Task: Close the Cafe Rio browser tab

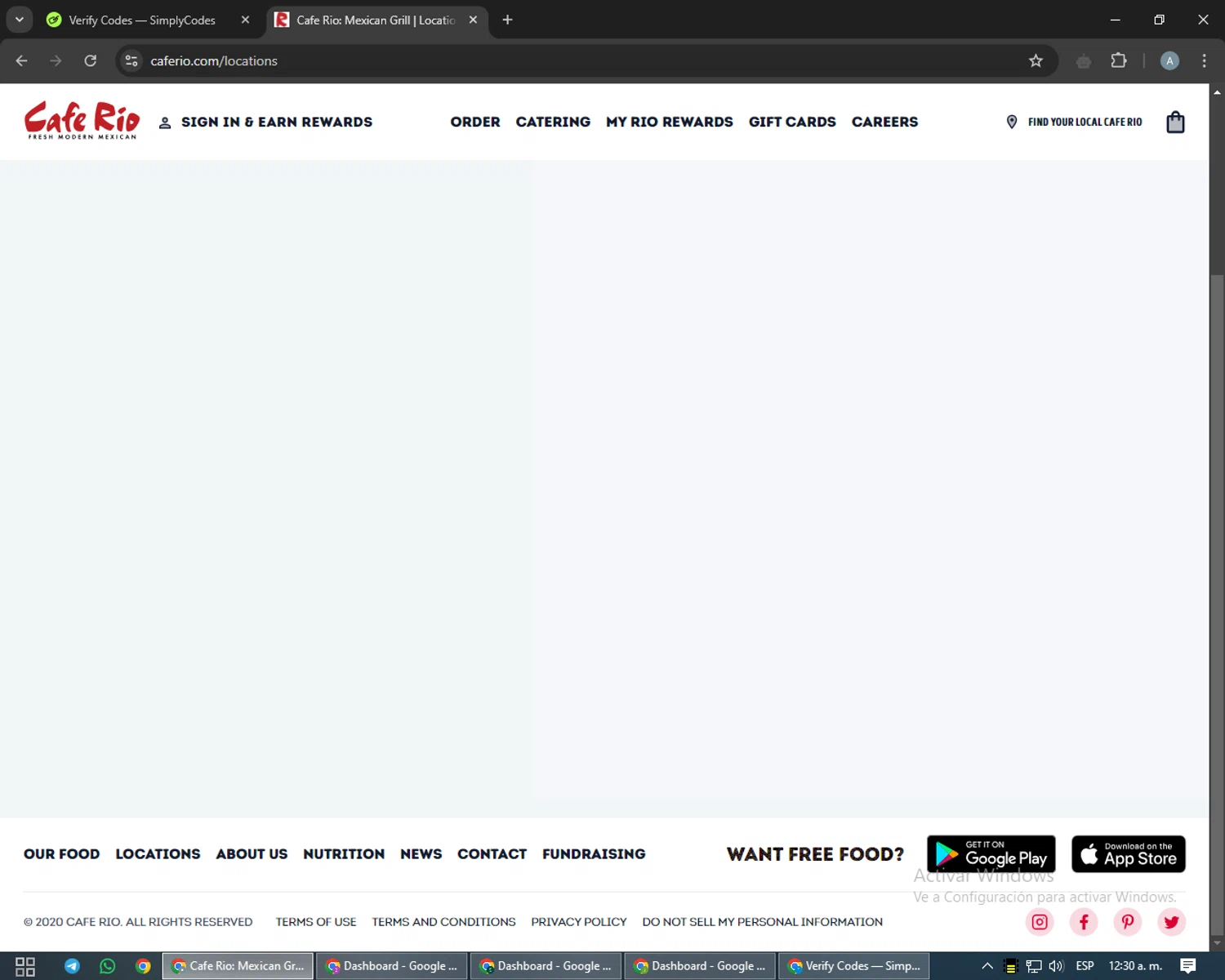Action: click(x=473, y=20)
